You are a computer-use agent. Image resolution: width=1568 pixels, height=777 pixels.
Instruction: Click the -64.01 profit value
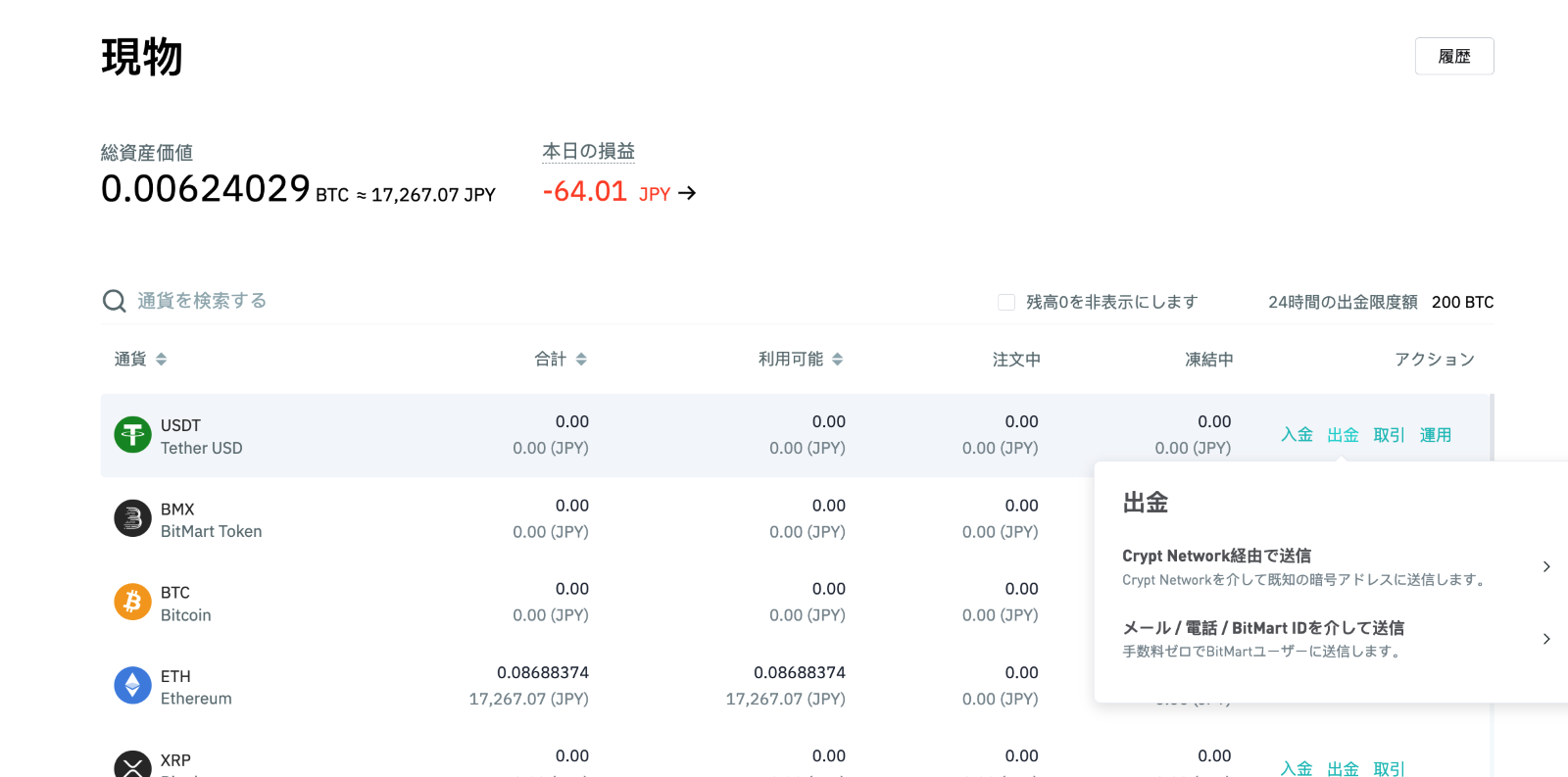coord(585,191)
